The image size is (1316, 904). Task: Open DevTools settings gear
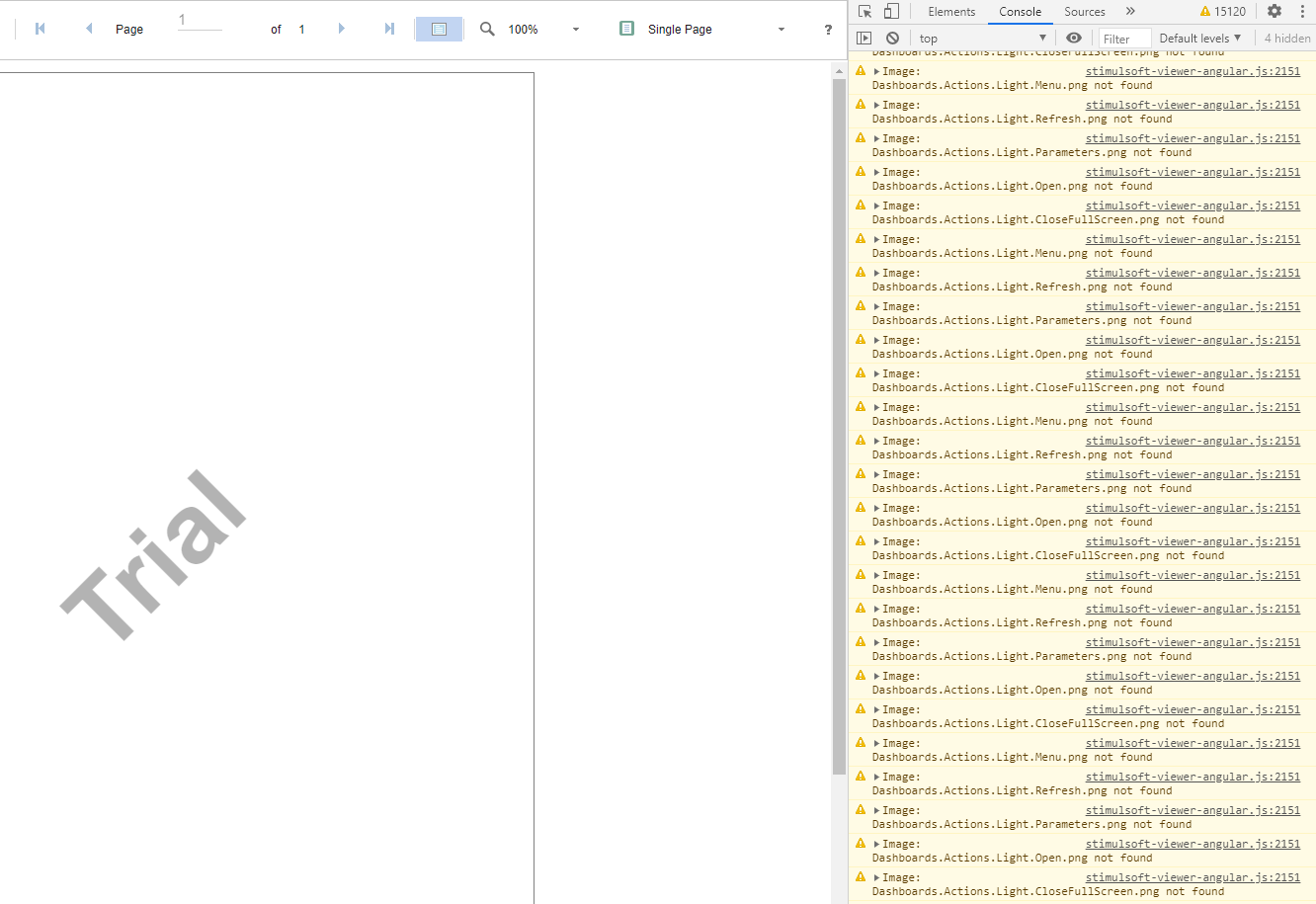pos(1275,11)
